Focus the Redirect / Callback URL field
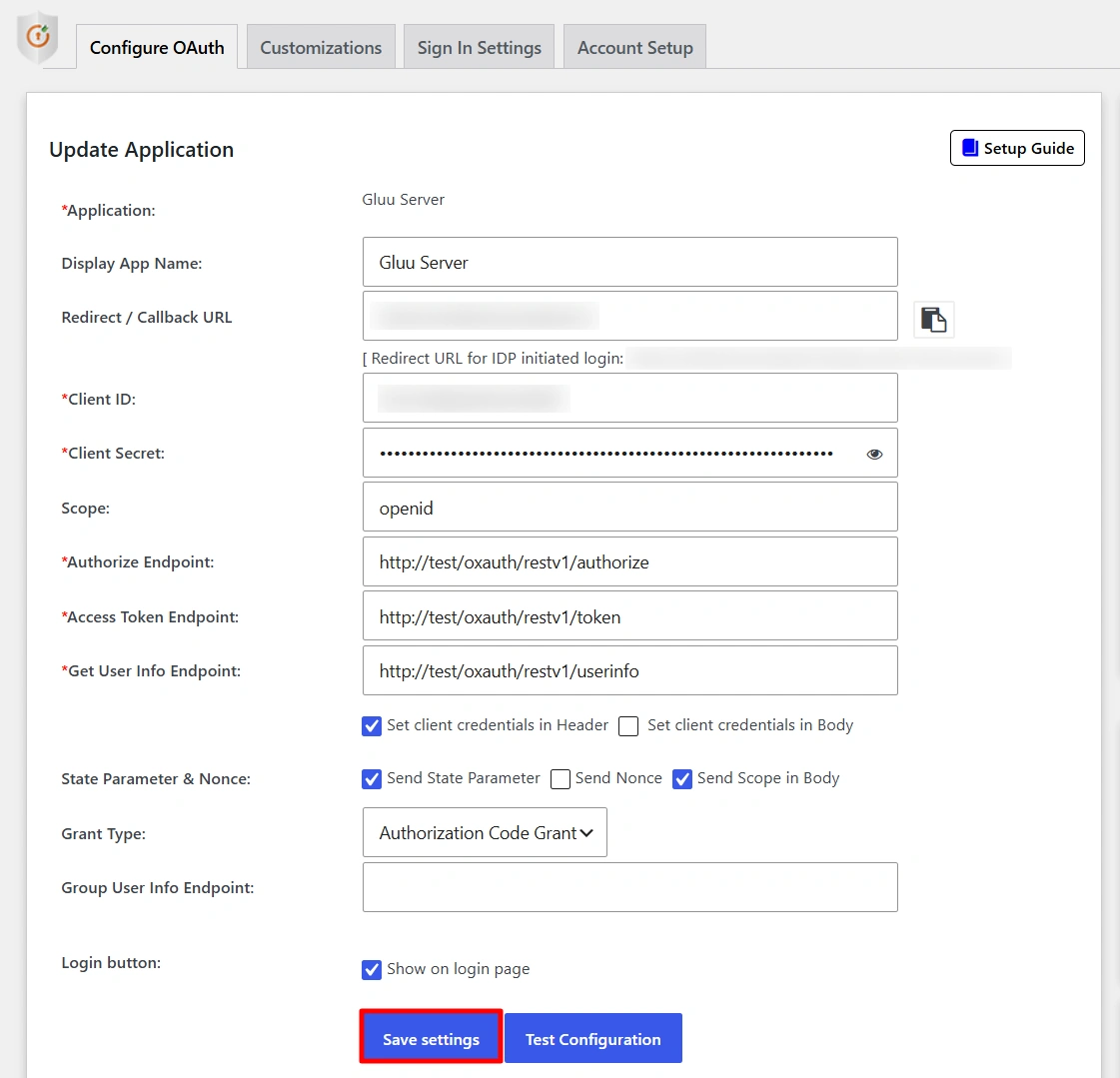Image resolution: width=1120 pixels, height=1078 pixels. [630, 316]
